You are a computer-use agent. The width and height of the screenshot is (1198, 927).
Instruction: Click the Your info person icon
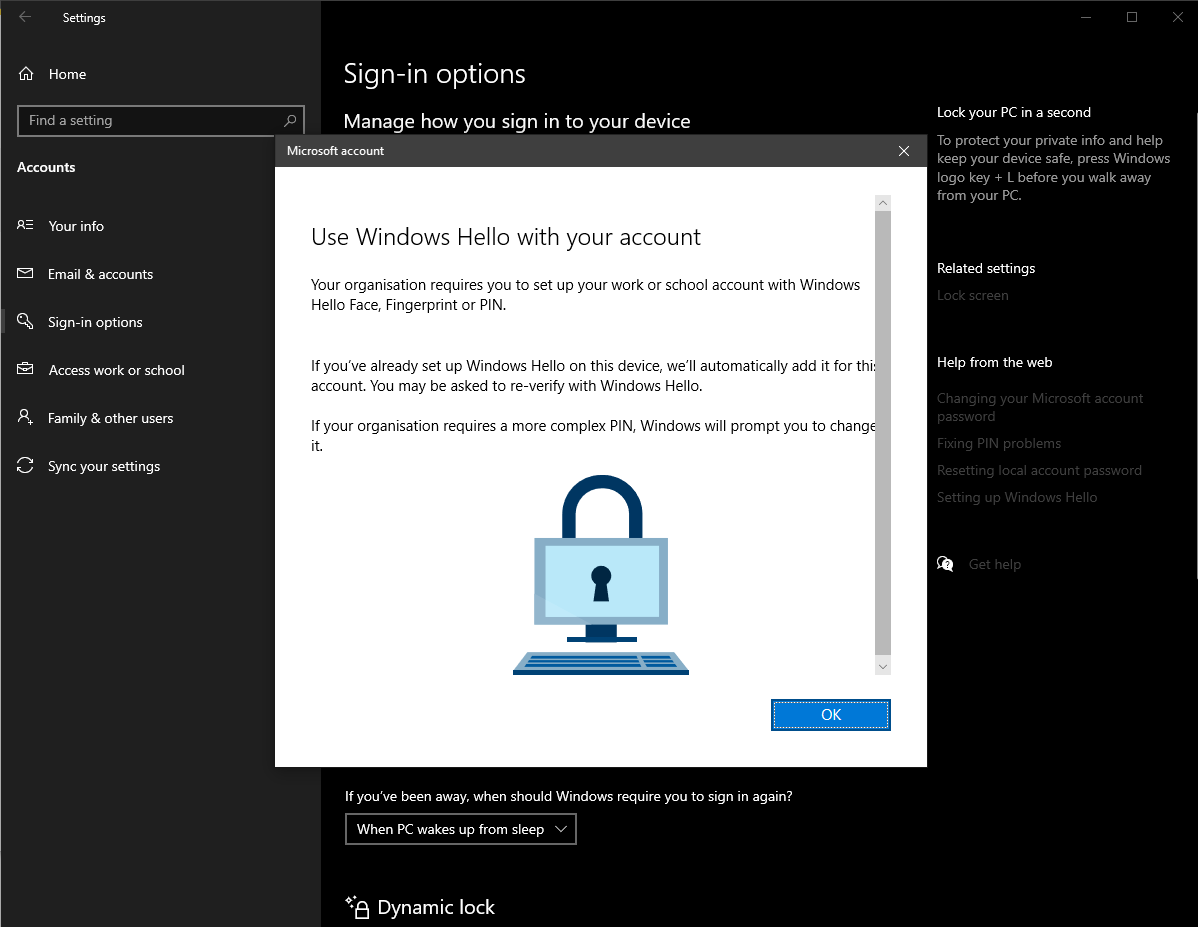point(24,225)
